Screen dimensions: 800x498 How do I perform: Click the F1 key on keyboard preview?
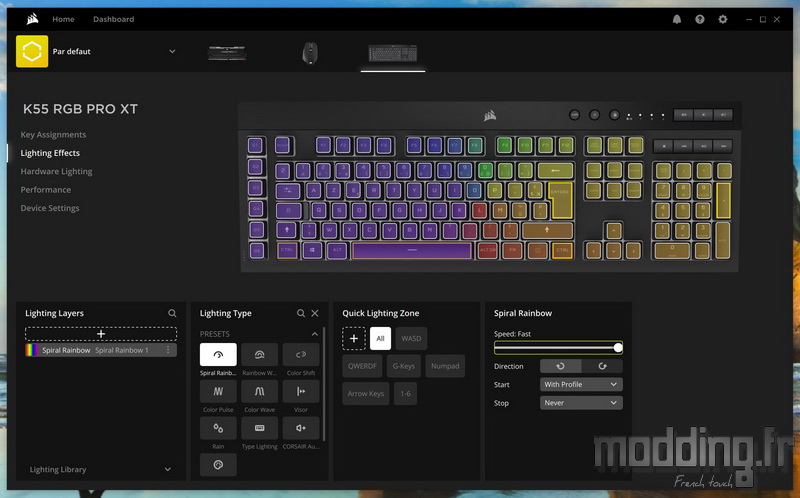[323, 145]
